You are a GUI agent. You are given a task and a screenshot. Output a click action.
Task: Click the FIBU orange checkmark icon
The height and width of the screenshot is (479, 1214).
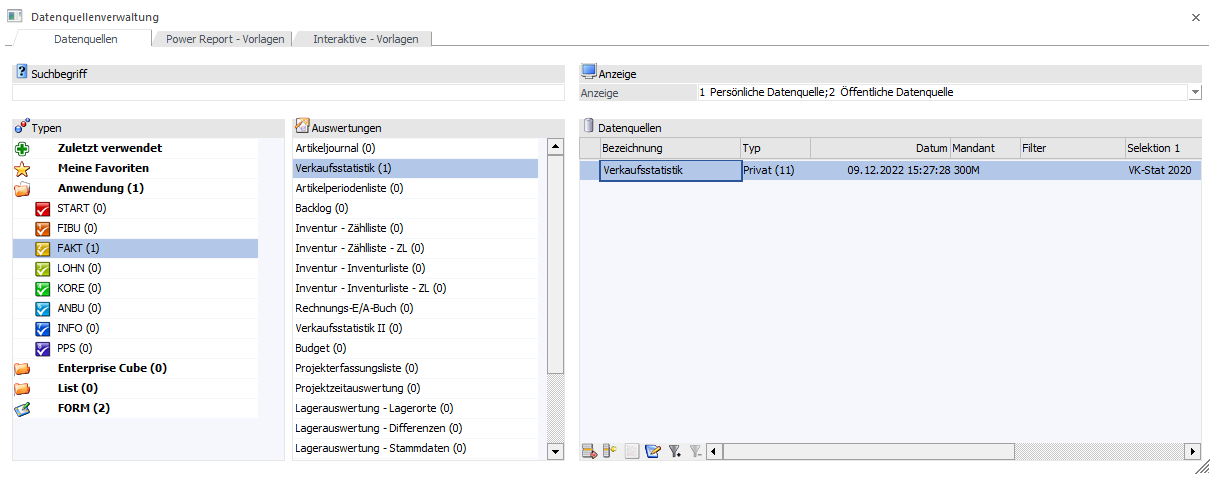[x=42, y=228]
